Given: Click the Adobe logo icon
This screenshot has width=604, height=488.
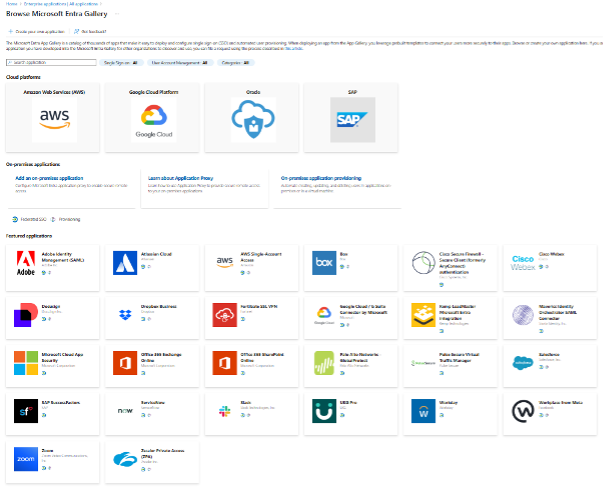Looking at the screenshot, I should (x=26, y=263).
